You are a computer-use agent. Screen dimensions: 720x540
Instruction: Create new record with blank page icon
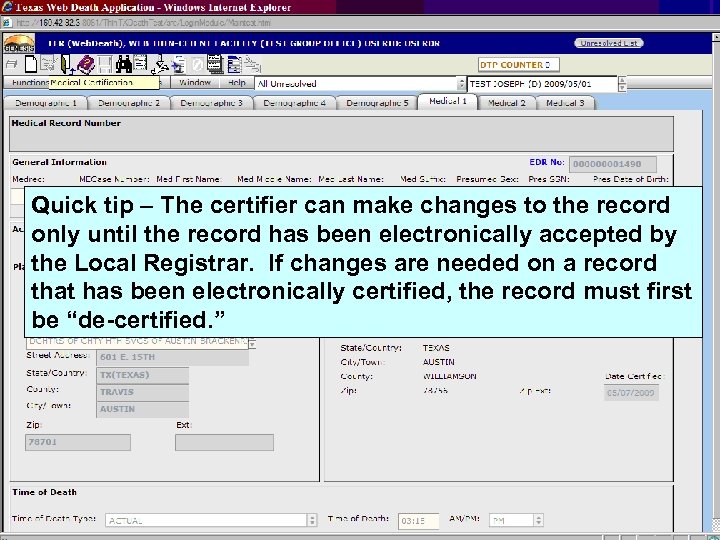31,64
